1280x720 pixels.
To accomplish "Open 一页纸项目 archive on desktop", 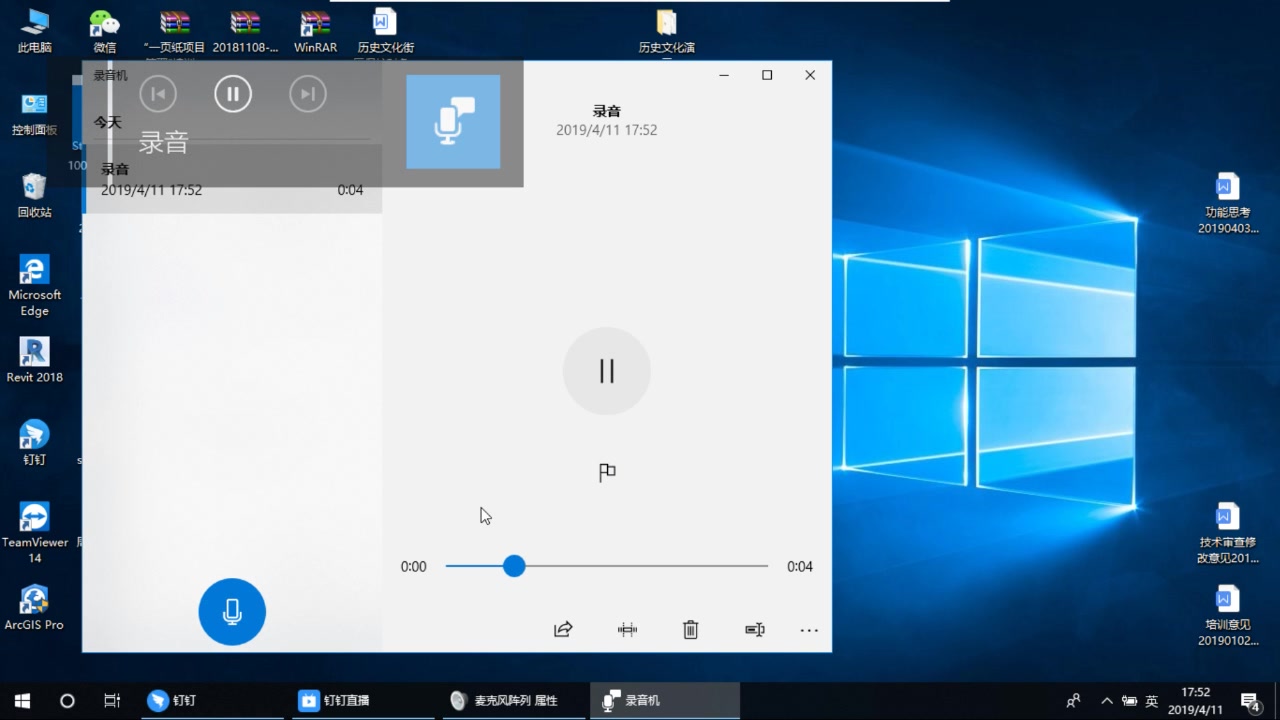I will click(x=175, y=31).
